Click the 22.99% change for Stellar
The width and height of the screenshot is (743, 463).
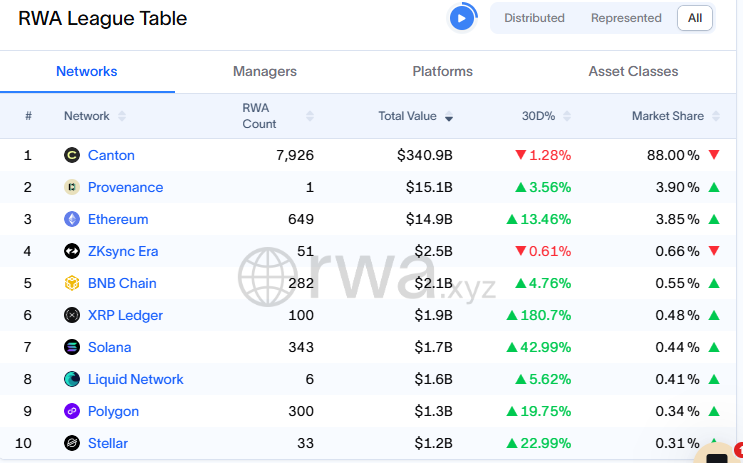[539, 443]
